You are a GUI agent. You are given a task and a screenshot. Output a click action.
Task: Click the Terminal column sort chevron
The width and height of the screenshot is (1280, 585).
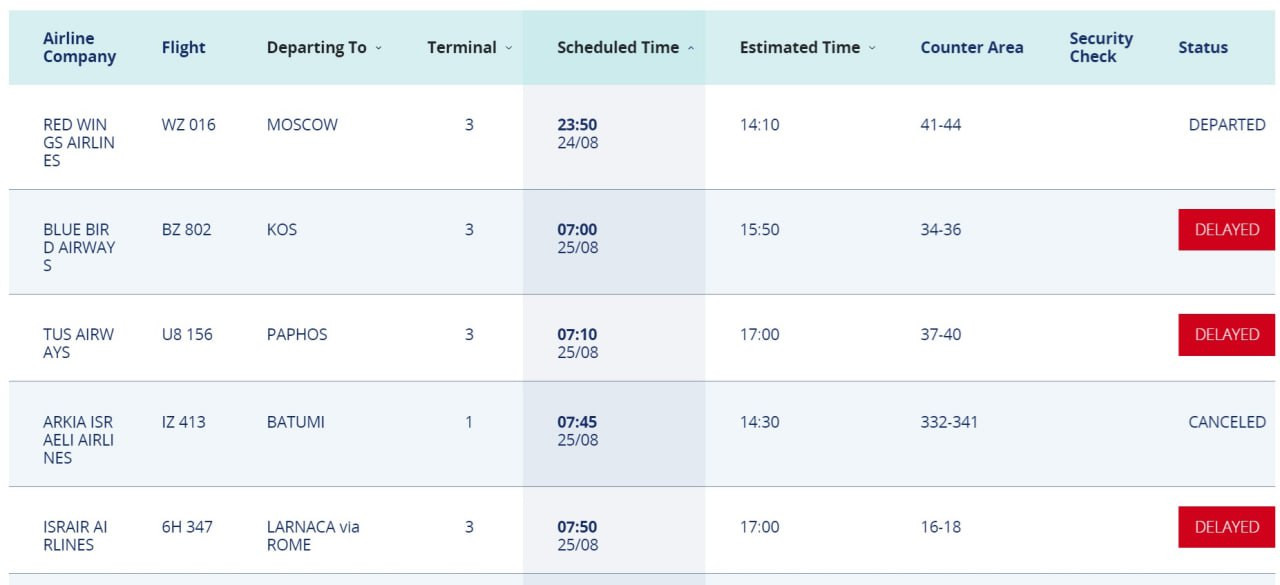509,48
